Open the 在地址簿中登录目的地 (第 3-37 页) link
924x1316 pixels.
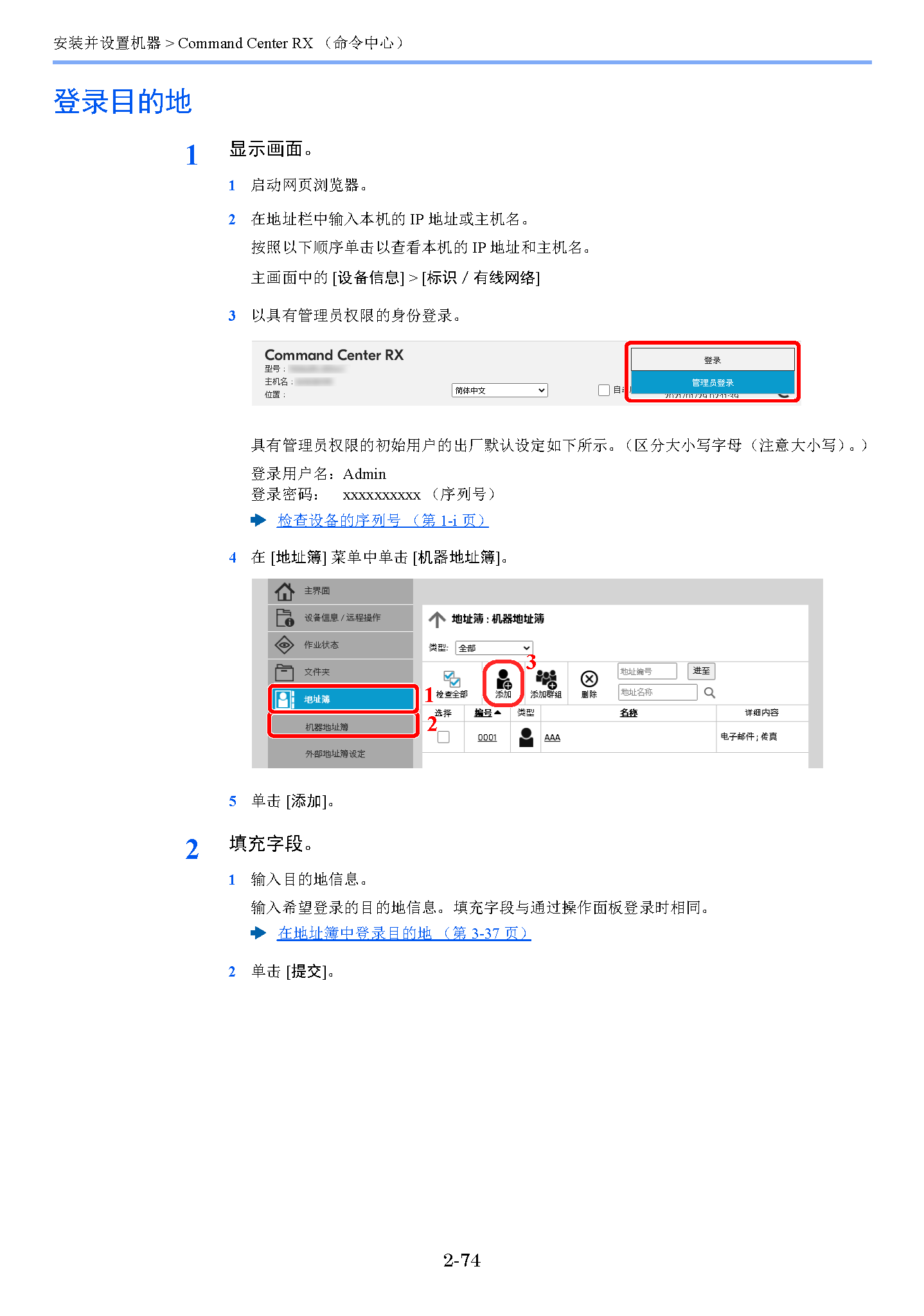click(404, 933)
